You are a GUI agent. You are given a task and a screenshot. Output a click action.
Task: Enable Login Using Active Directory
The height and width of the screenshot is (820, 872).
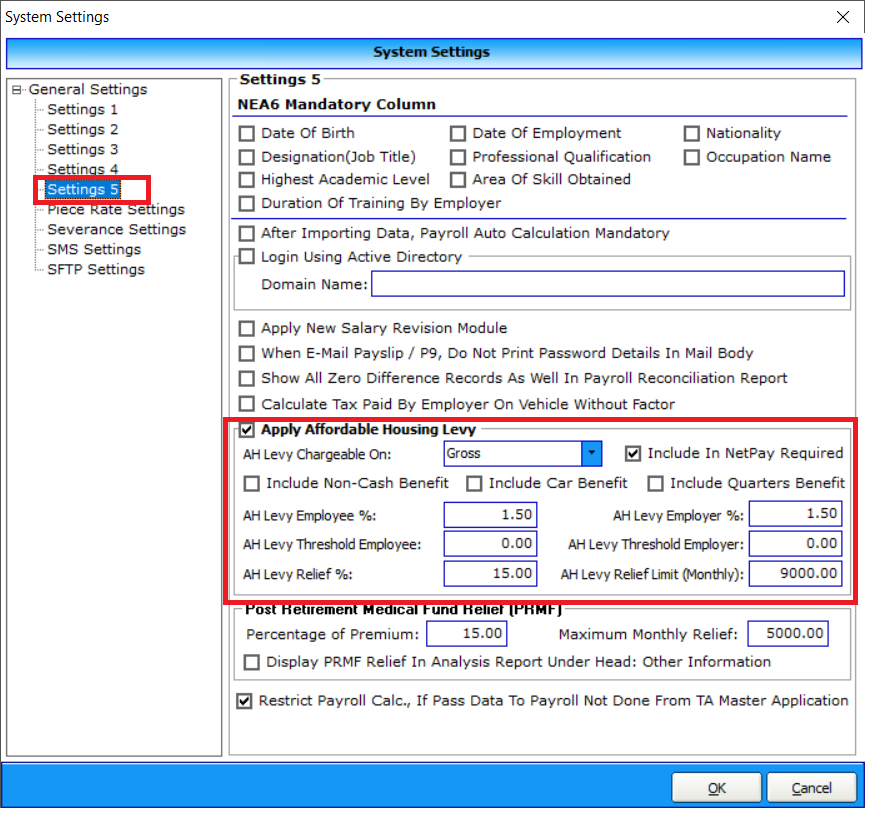point(247,257)
